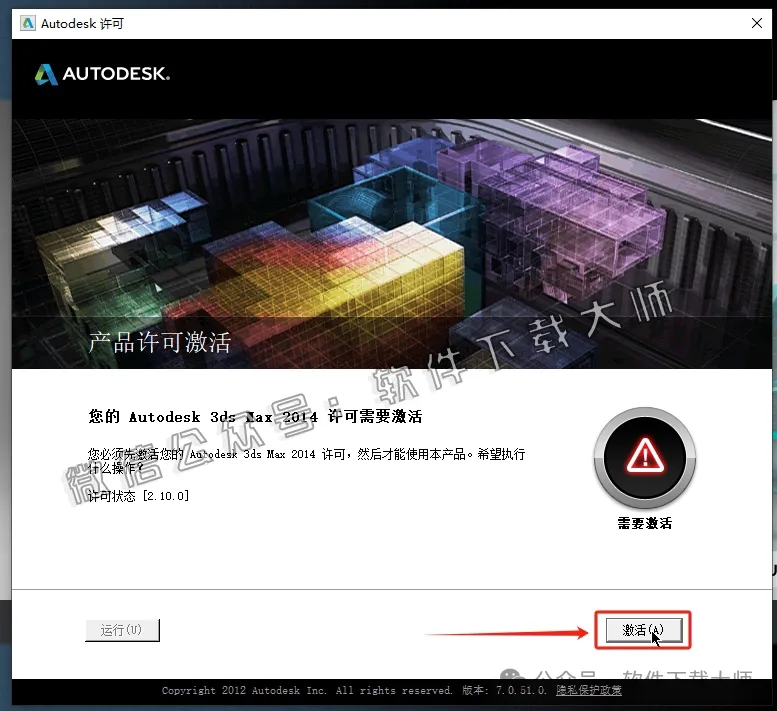Click the 版本: 7.0.51.0 version text
The height and width of the screenshot is (711, 777).
tap(504, 690)
